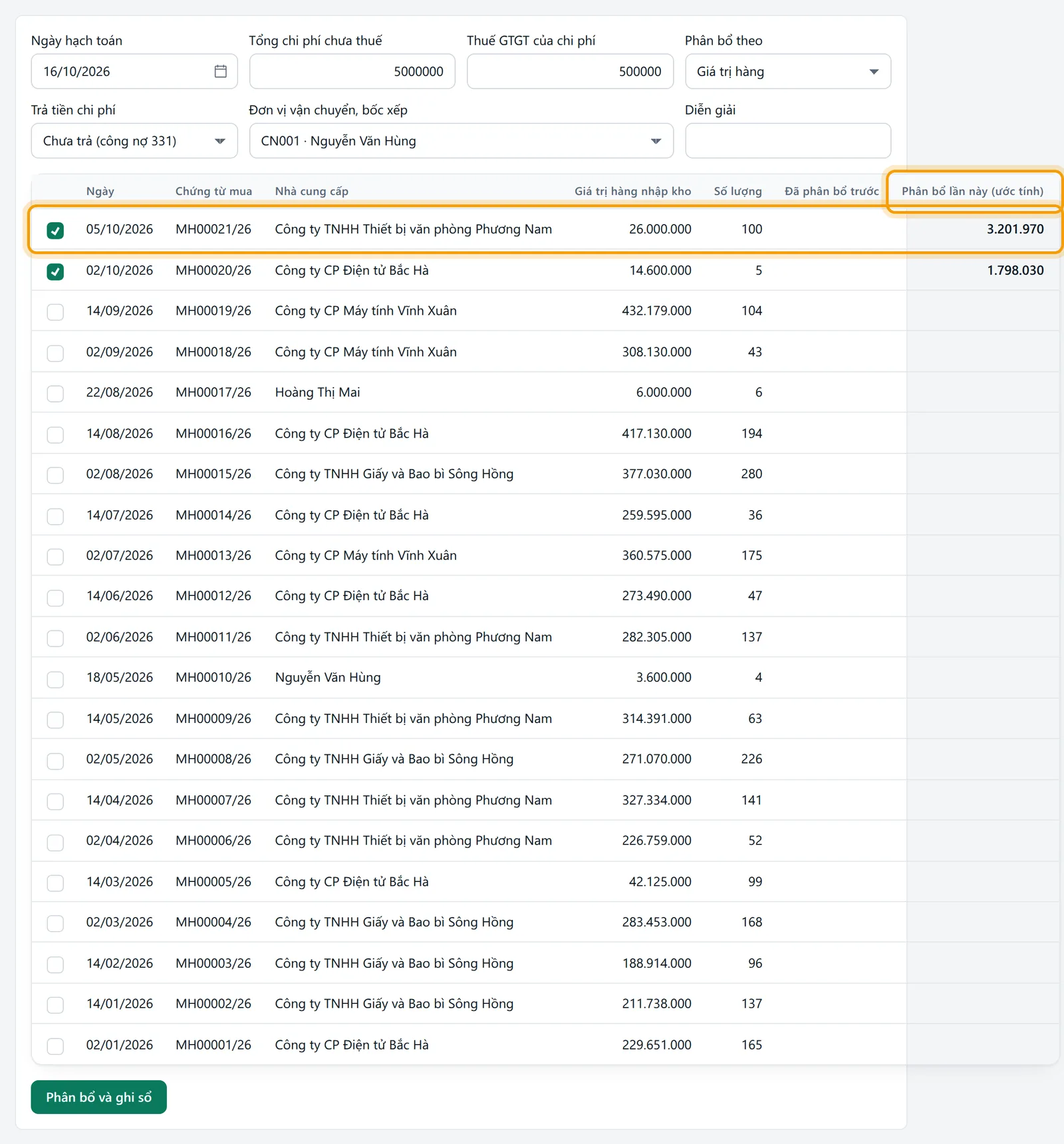The image size is (1064, 1144).
Task: Click date 14/07/2026
Action: (120, 515)
